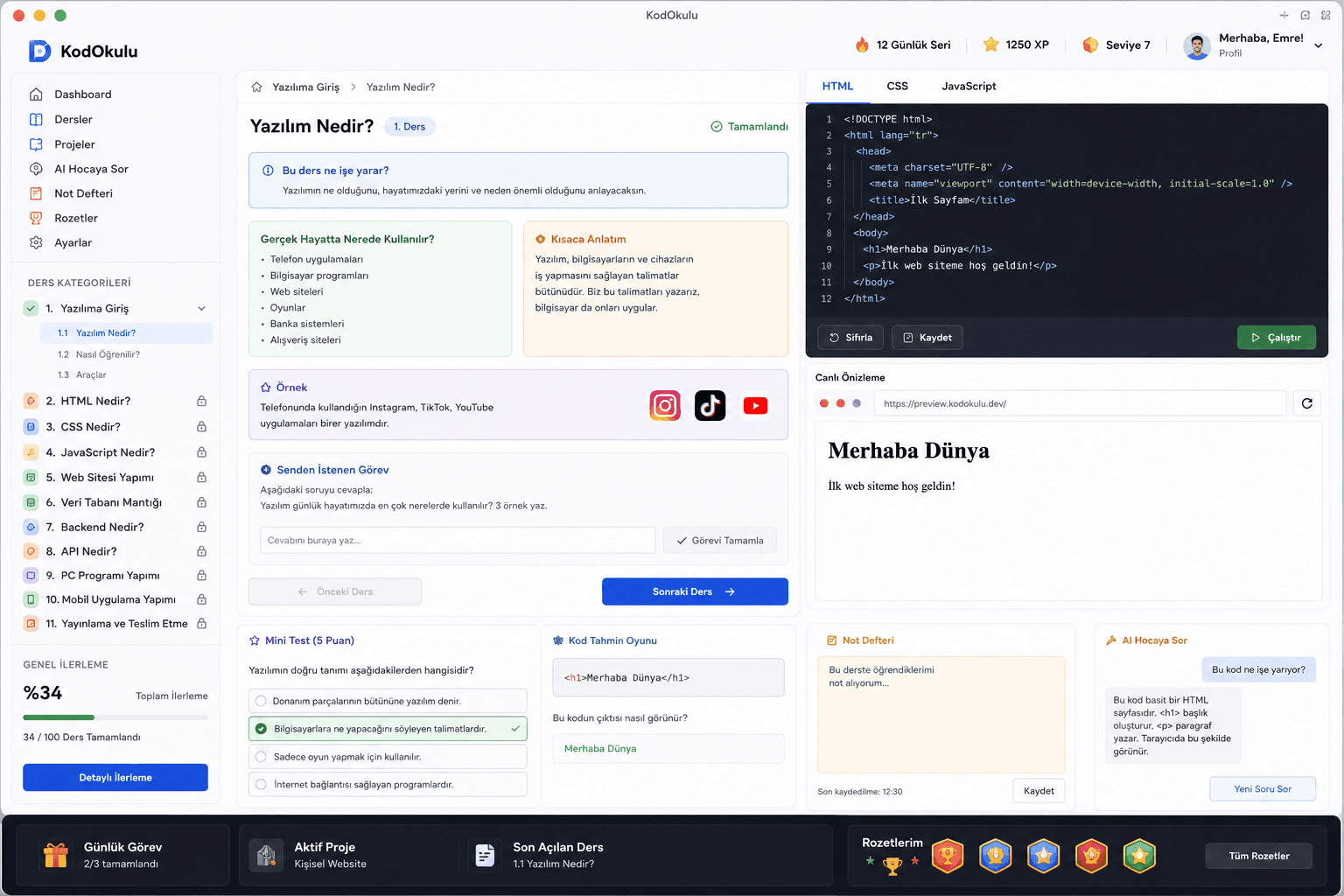
Task: Click the lock icon on API Nedir?
Action: tap(201, 551)
